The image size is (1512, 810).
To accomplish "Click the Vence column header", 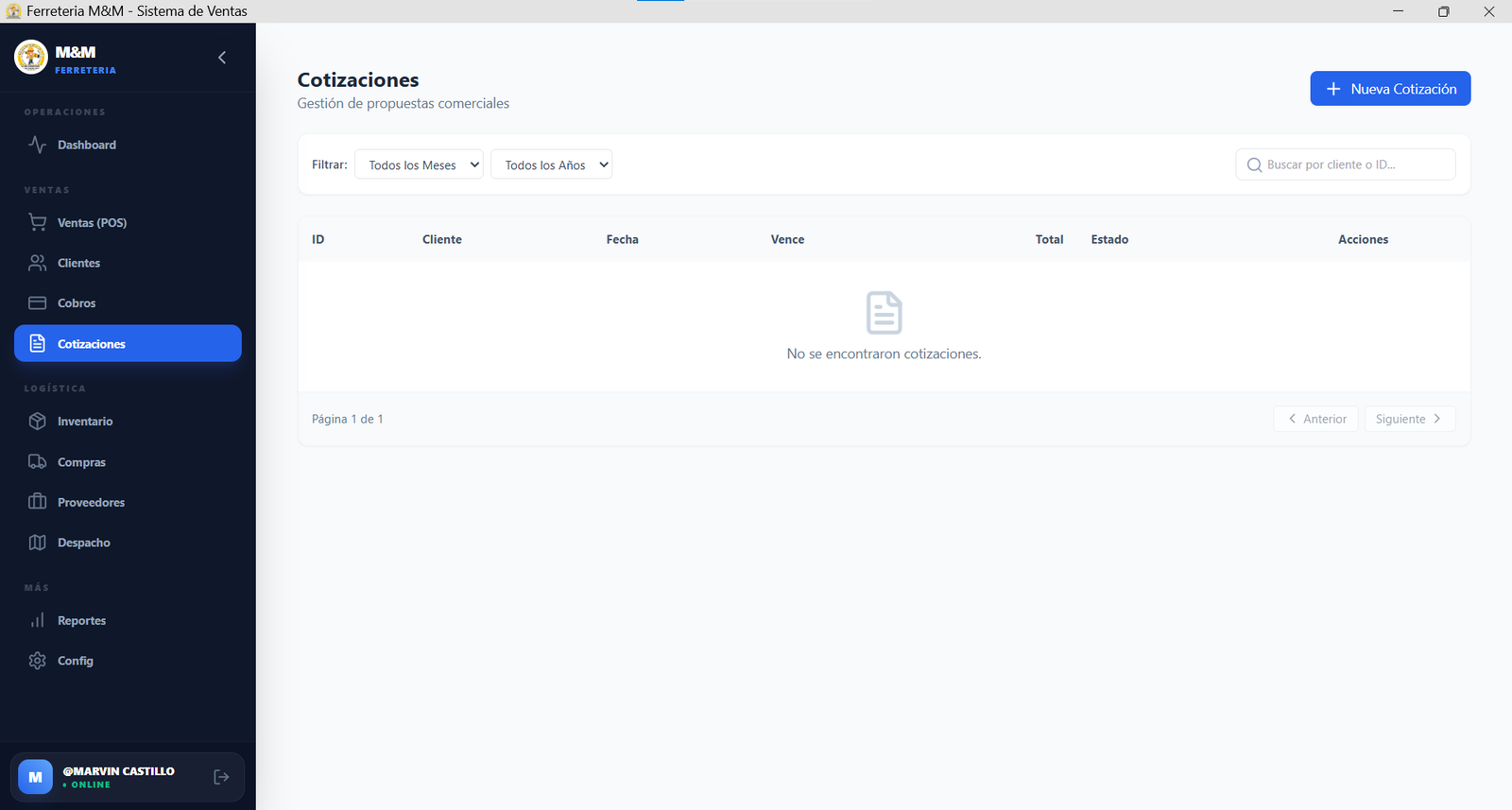I will (787, 239).
